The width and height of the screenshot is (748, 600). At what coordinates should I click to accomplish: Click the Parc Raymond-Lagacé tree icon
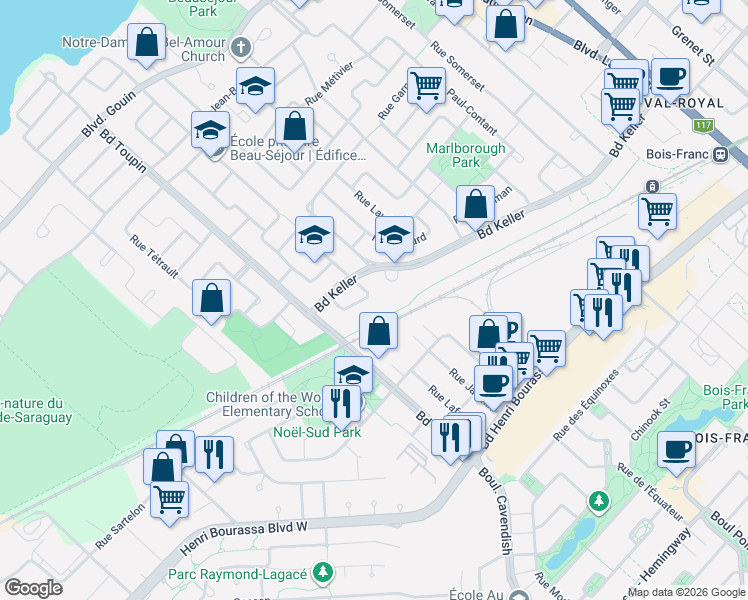(323, 572)
